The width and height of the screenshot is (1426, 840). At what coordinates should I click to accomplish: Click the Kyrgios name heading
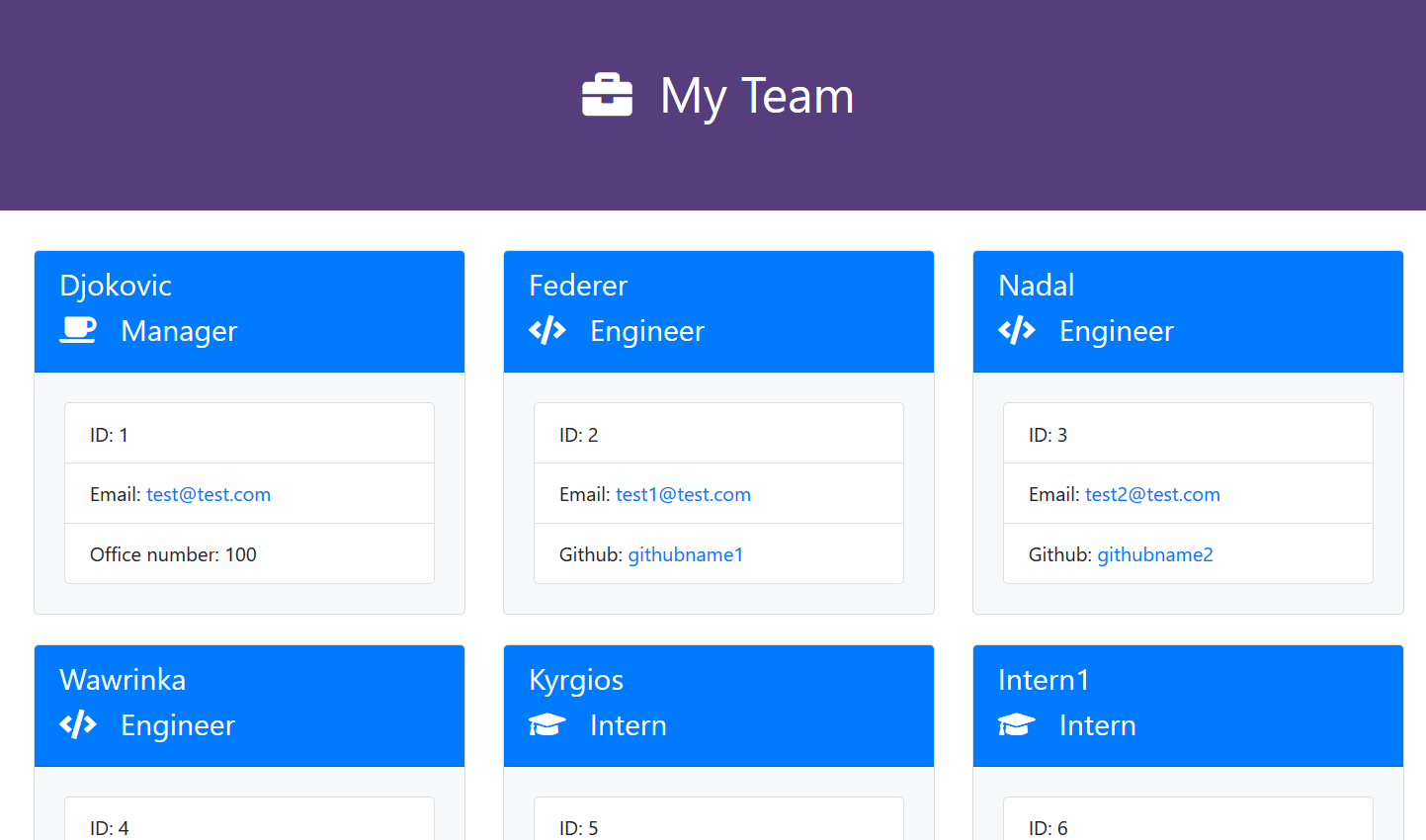pyautogui.click(x=576, y=680)
